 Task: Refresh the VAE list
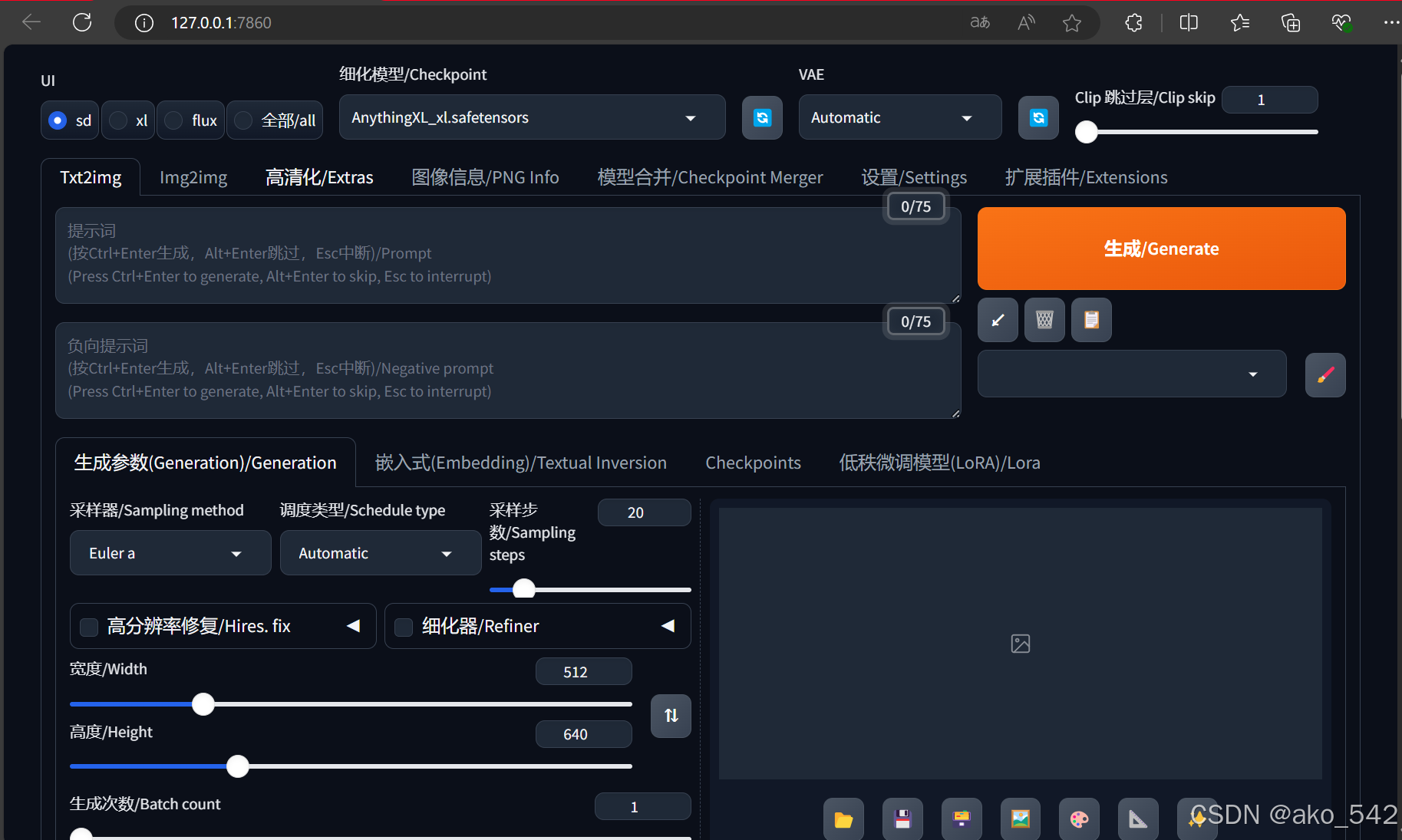pyautogui.click(x=1038, y=117)
